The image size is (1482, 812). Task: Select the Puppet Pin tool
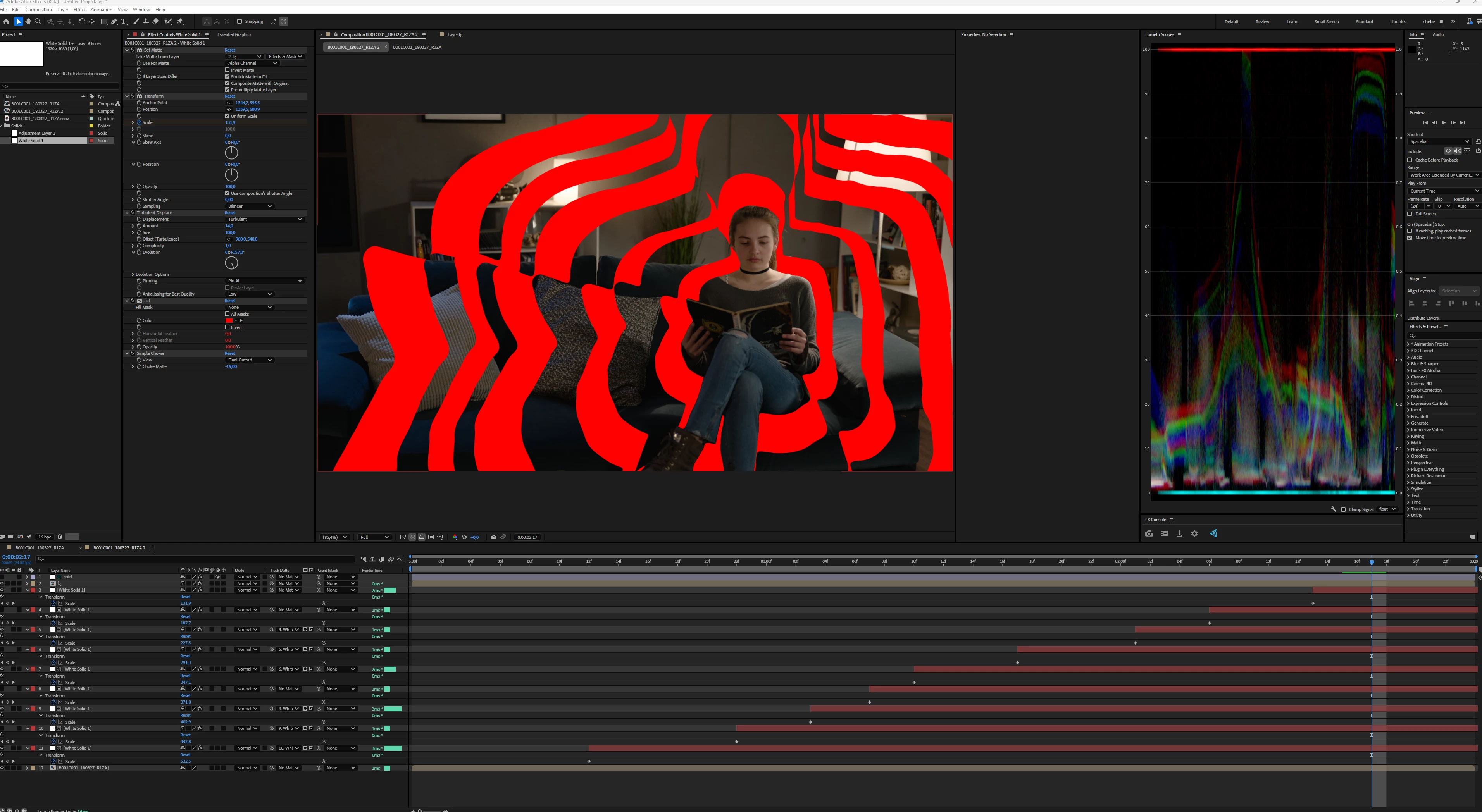pos(180,21)
